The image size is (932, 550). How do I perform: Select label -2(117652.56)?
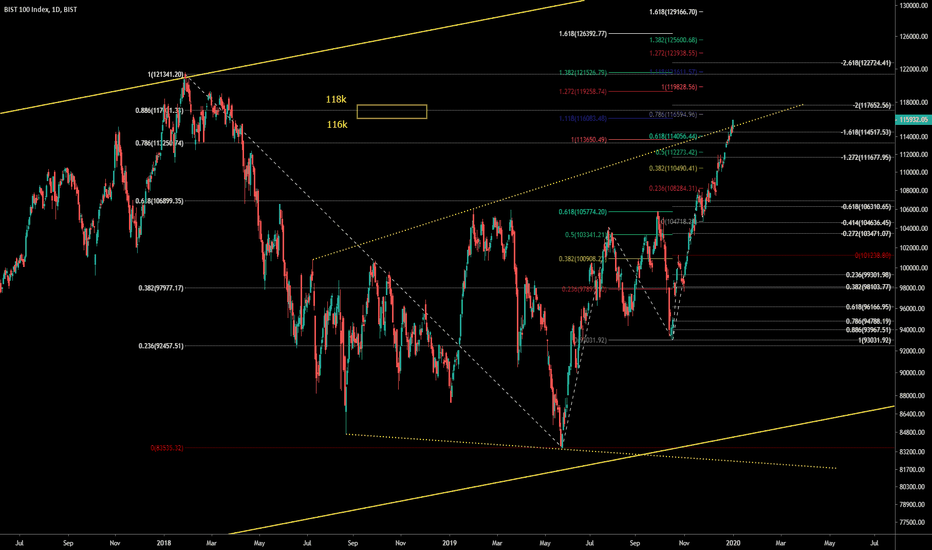(x=873, y=105)
